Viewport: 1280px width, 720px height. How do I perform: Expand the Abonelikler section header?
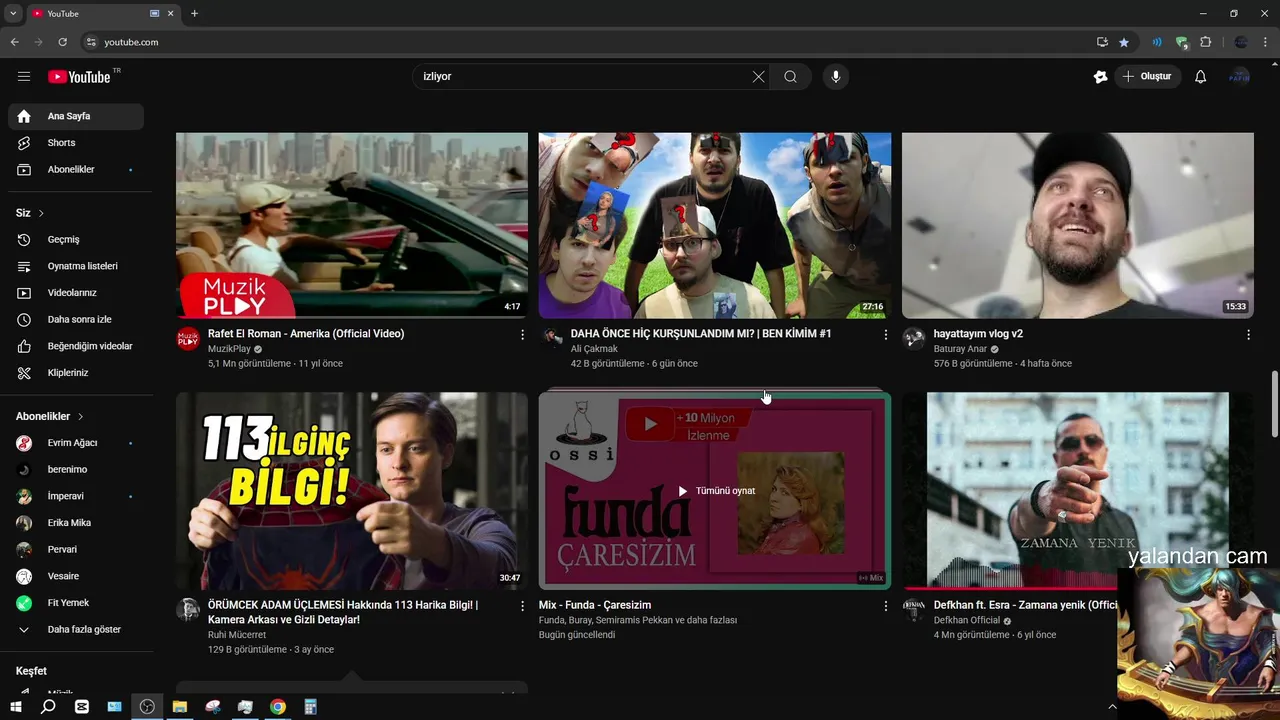(x=50, y=416)
